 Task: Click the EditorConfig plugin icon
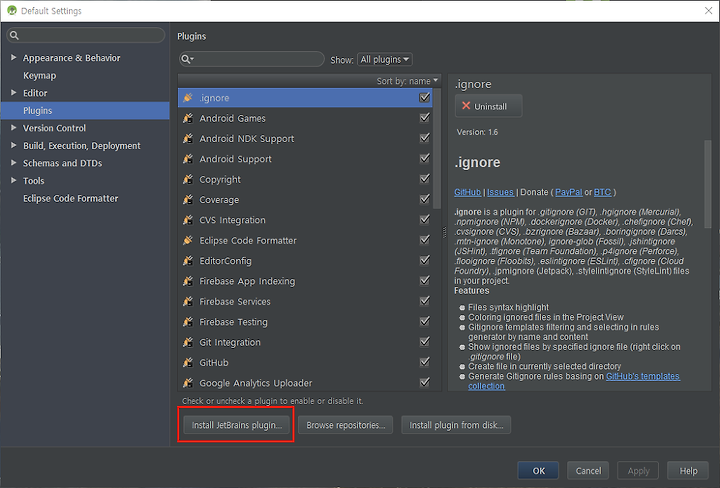tap(188, 260)
